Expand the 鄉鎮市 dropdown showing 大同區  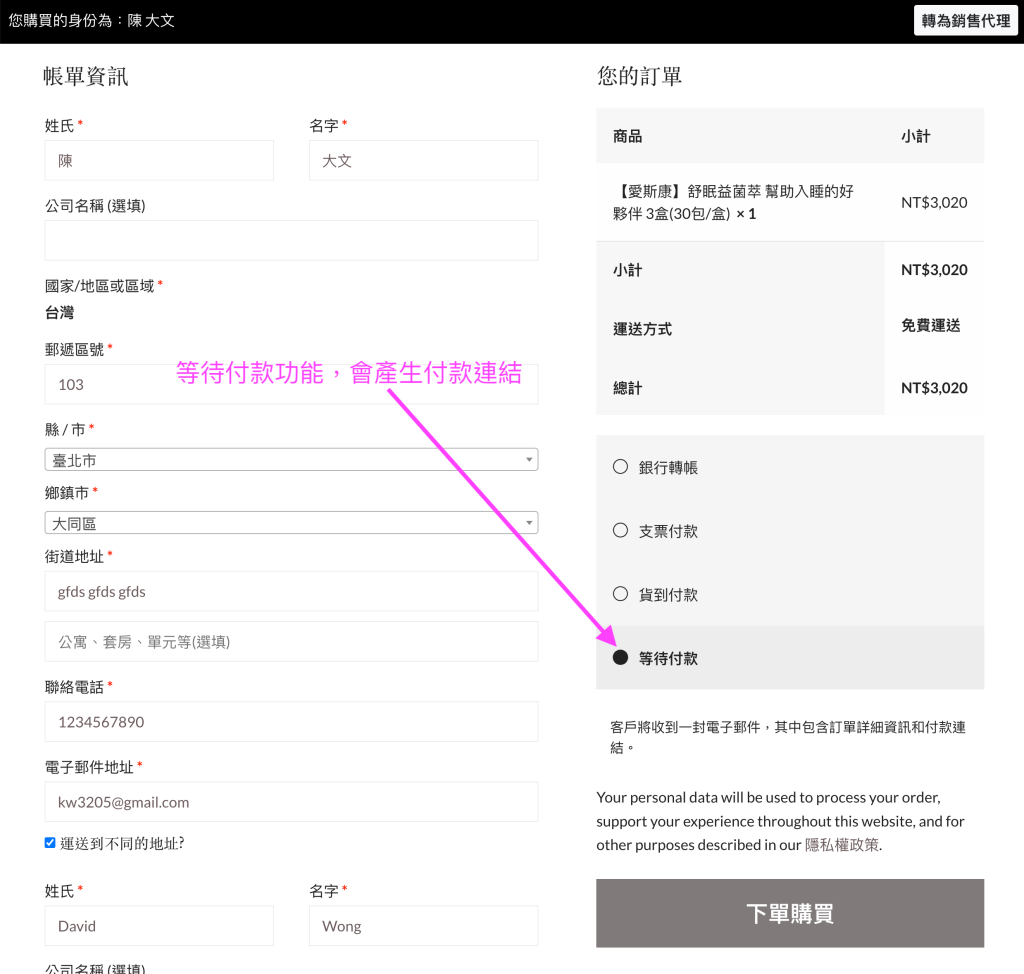click(291, 523)
